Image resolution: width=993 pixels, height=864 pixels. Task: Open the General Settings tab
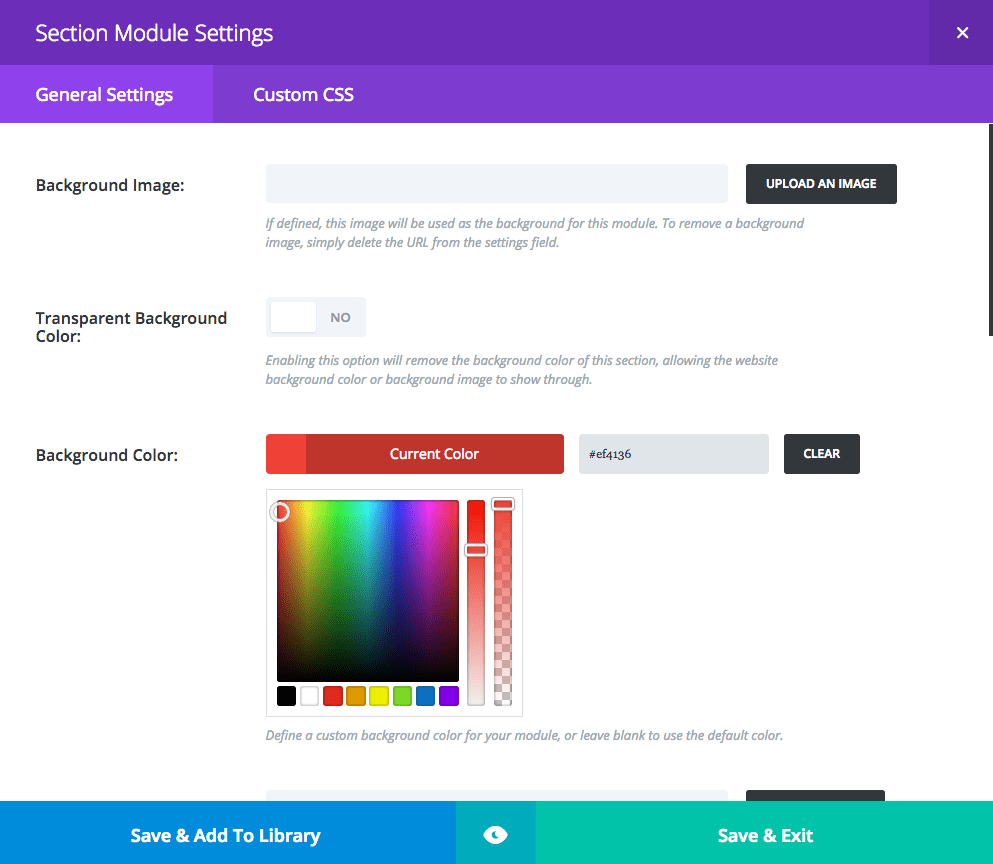click(x=105, y=95)
